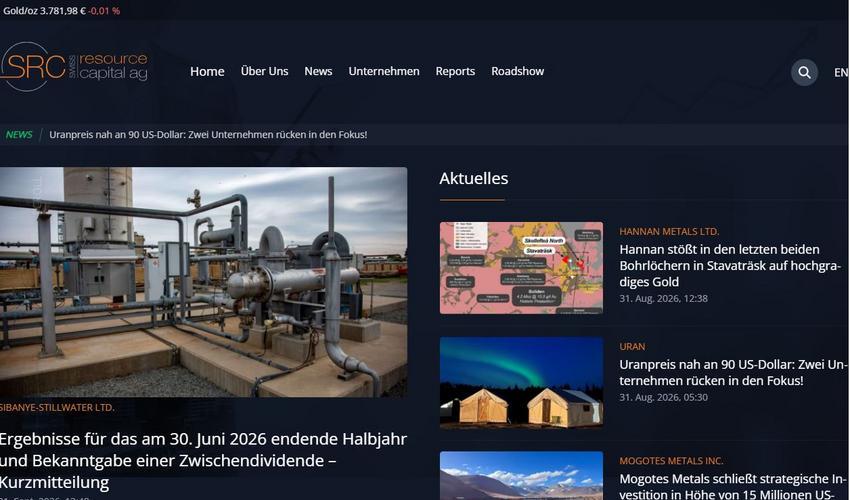Click the HANNAN METALS LTD. label
Viewport: 850px width, 500px height.
pos(669,232)
